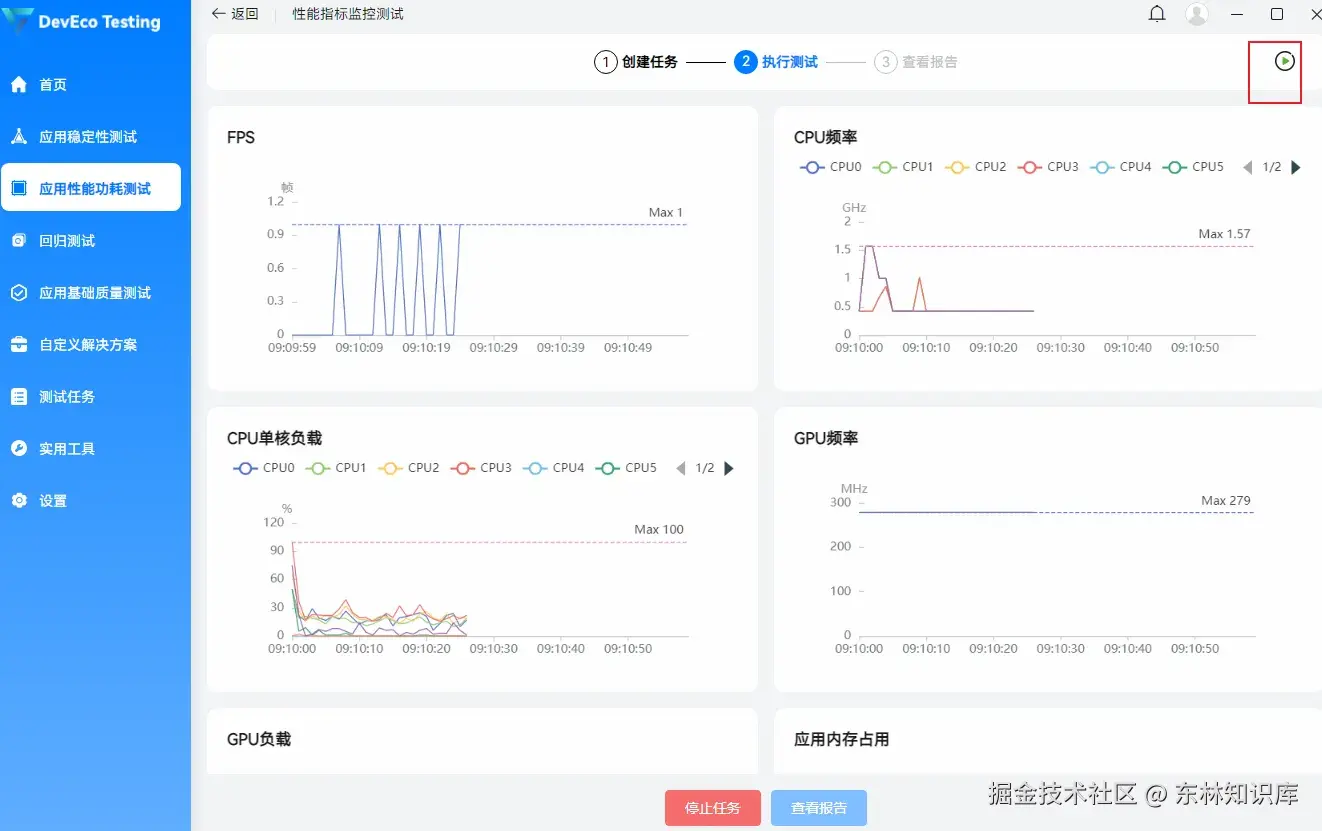Open the 设置 gear icon
This screenshot has height=831, width=1322.
tap(19, 501)
